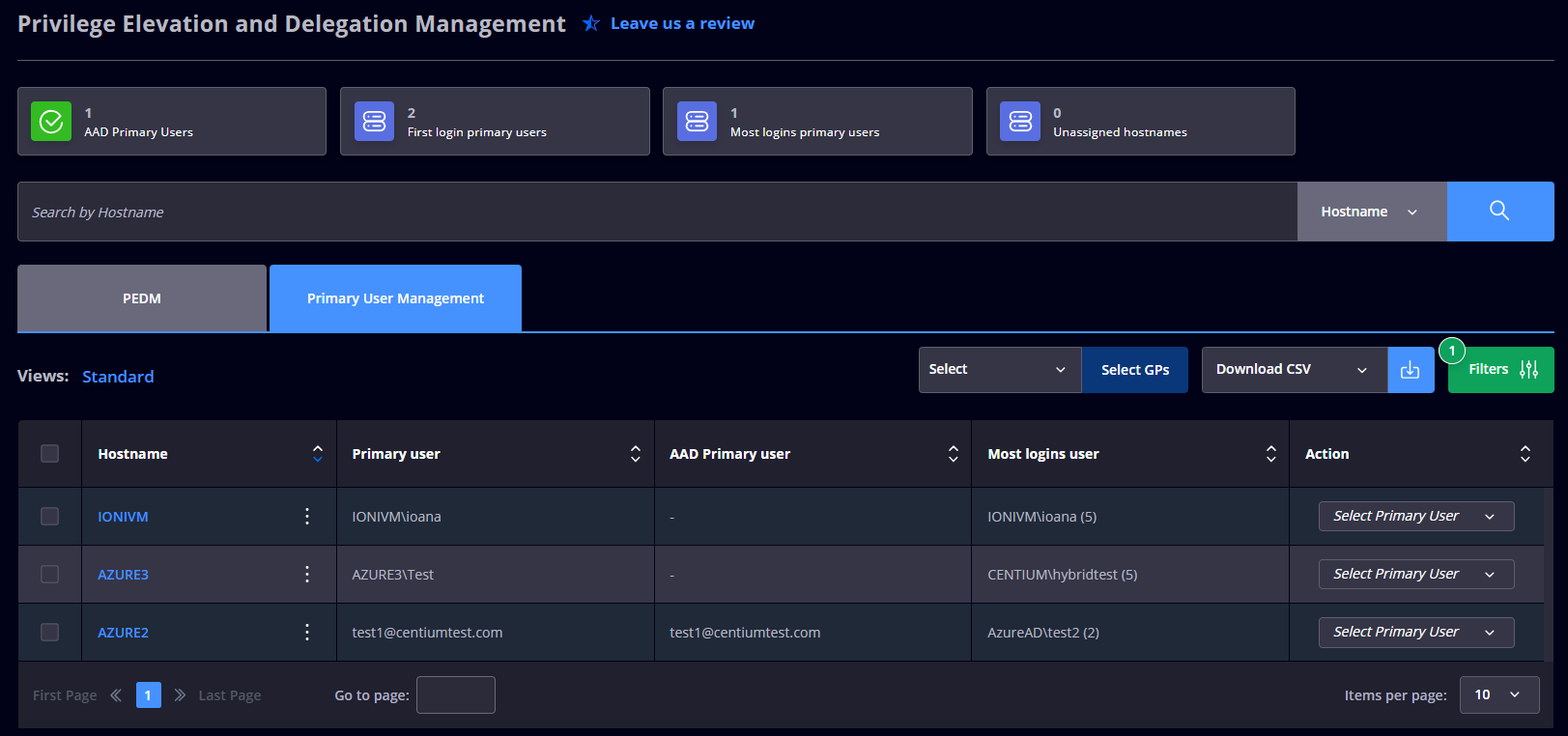Screen dimensions: 1568x736
Task: Open the IONIVM hostname link
Action: click(x=123, y=517)
